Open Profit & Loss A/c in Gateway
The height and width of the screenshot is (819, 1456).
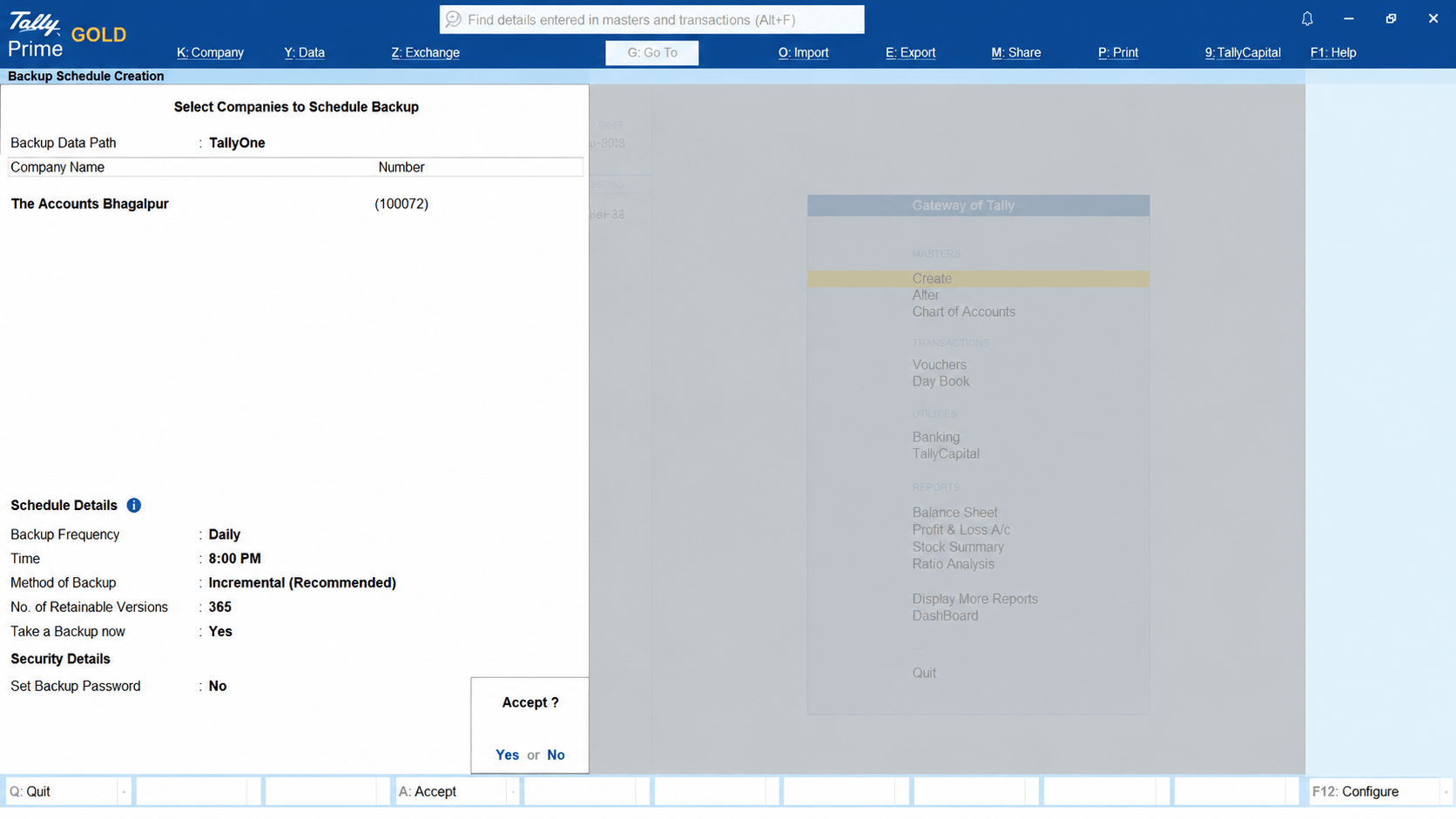(x=961, y=529)
